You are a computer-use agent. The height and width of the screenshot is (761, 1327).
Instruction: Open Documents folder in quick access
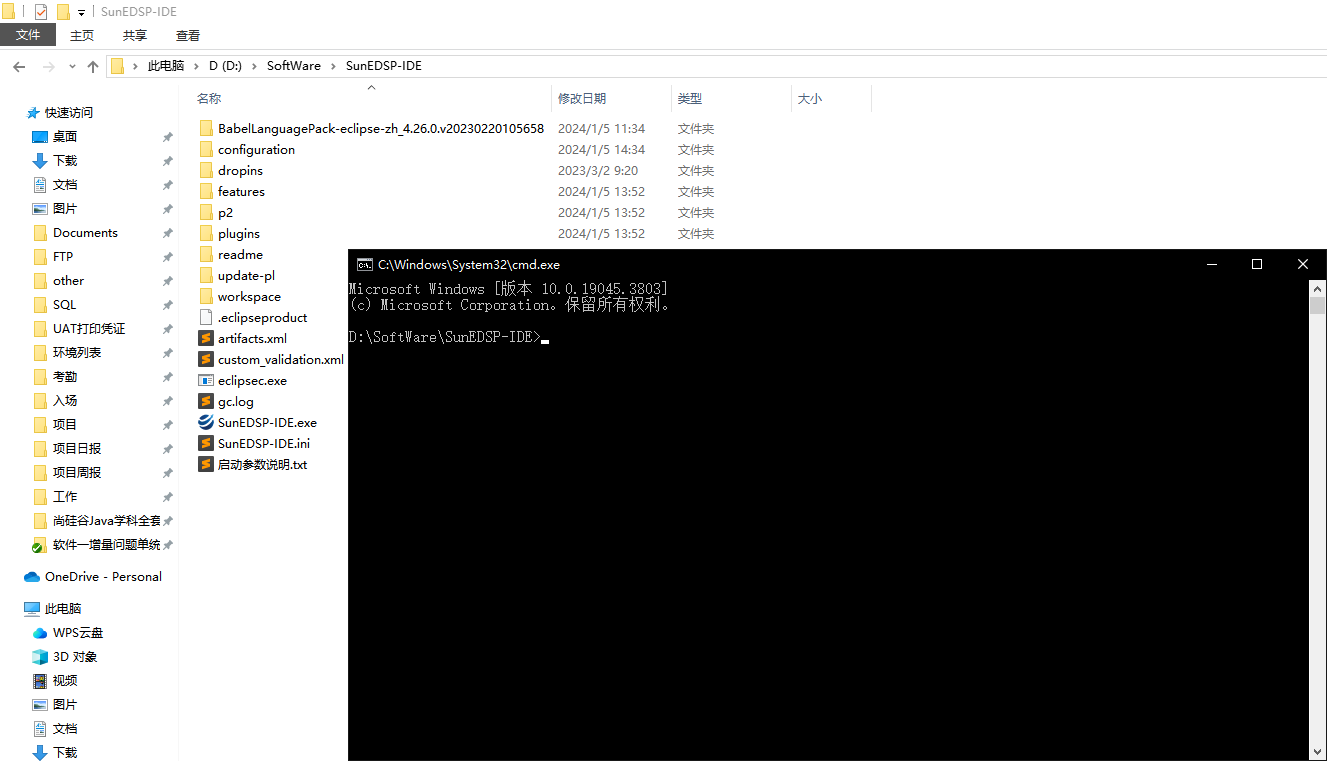(x=85, y=232)
